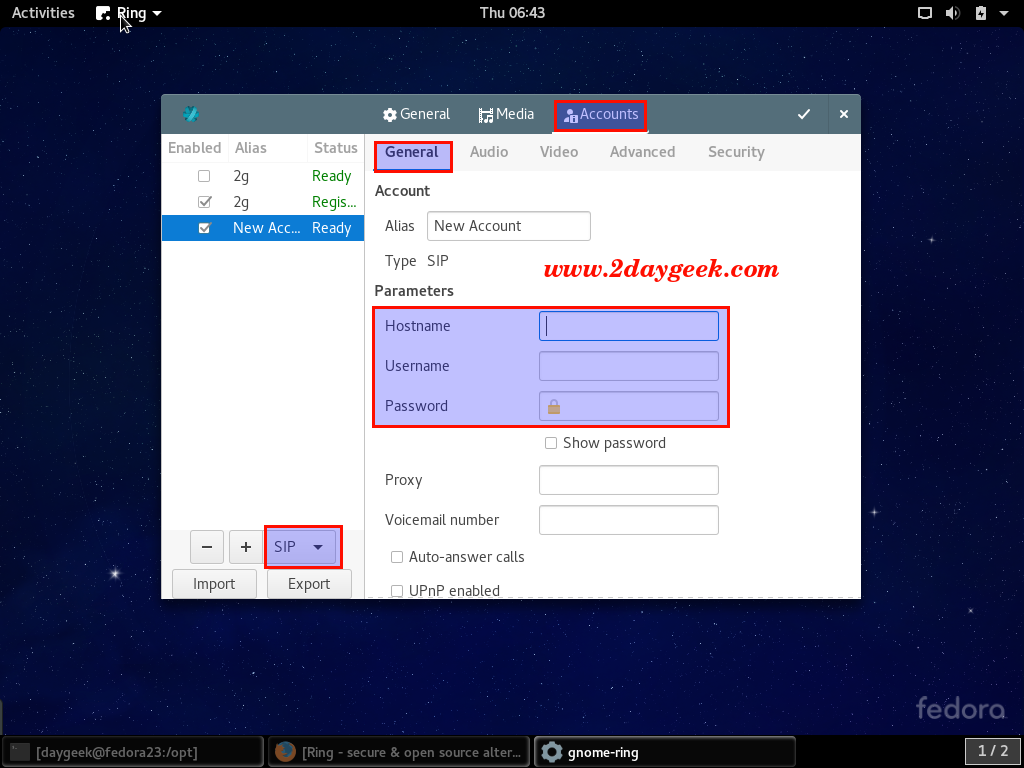Click the Enabled column header

point(195,148)
